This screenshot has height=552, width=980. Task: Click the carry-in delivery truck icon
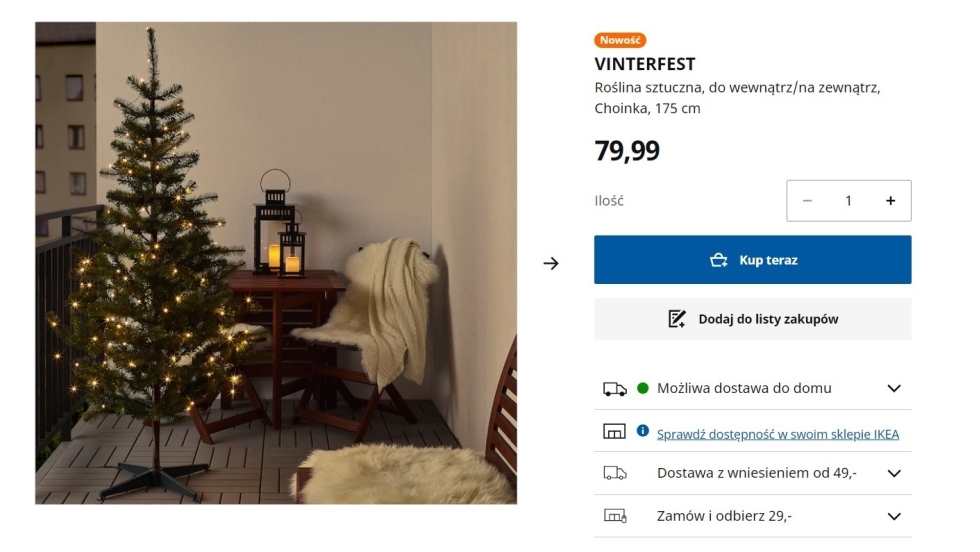click(614, 473)
